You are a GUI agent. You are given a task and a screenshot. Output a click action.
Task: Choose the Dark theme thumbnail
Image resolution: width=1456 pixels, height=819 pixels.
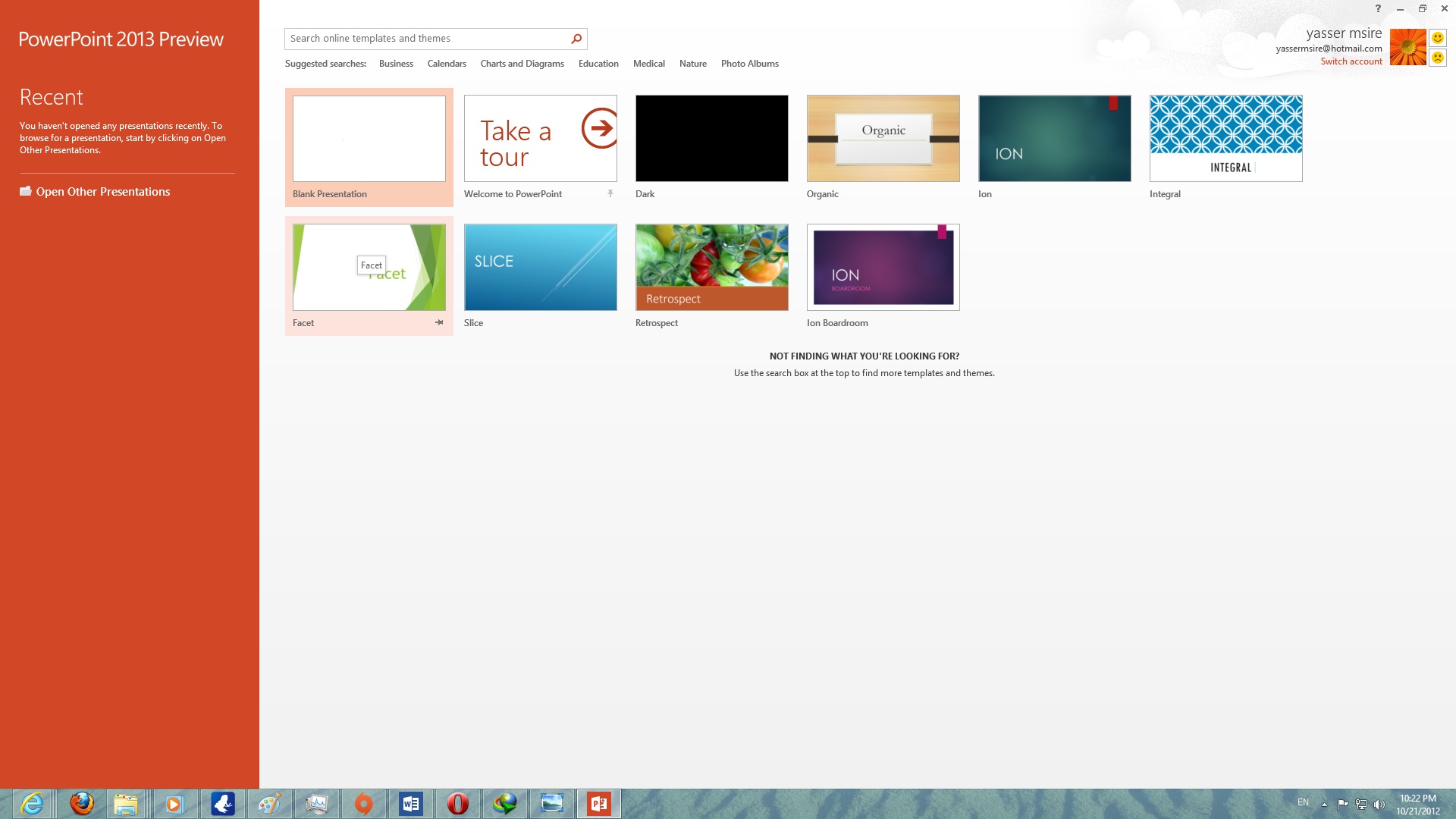[x=712, y=139]
